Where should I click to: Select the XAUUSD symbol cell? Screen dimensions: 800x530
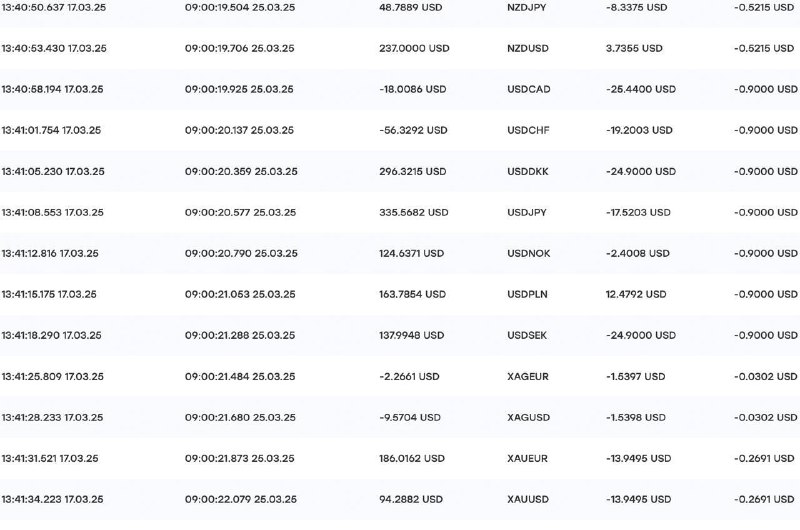(x=528, y=499)
